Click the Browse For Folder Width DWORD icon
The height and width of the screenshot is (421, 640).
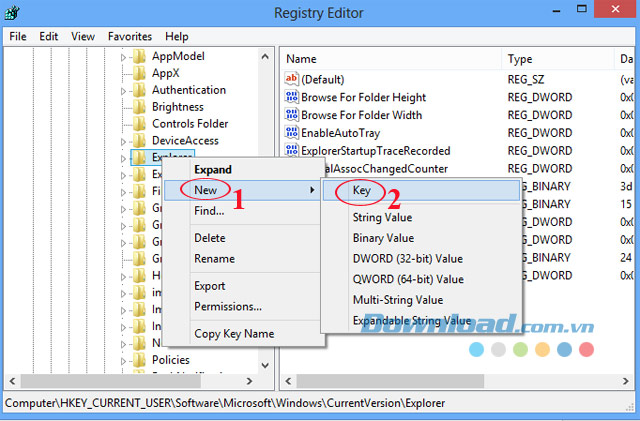pos(291,115)
